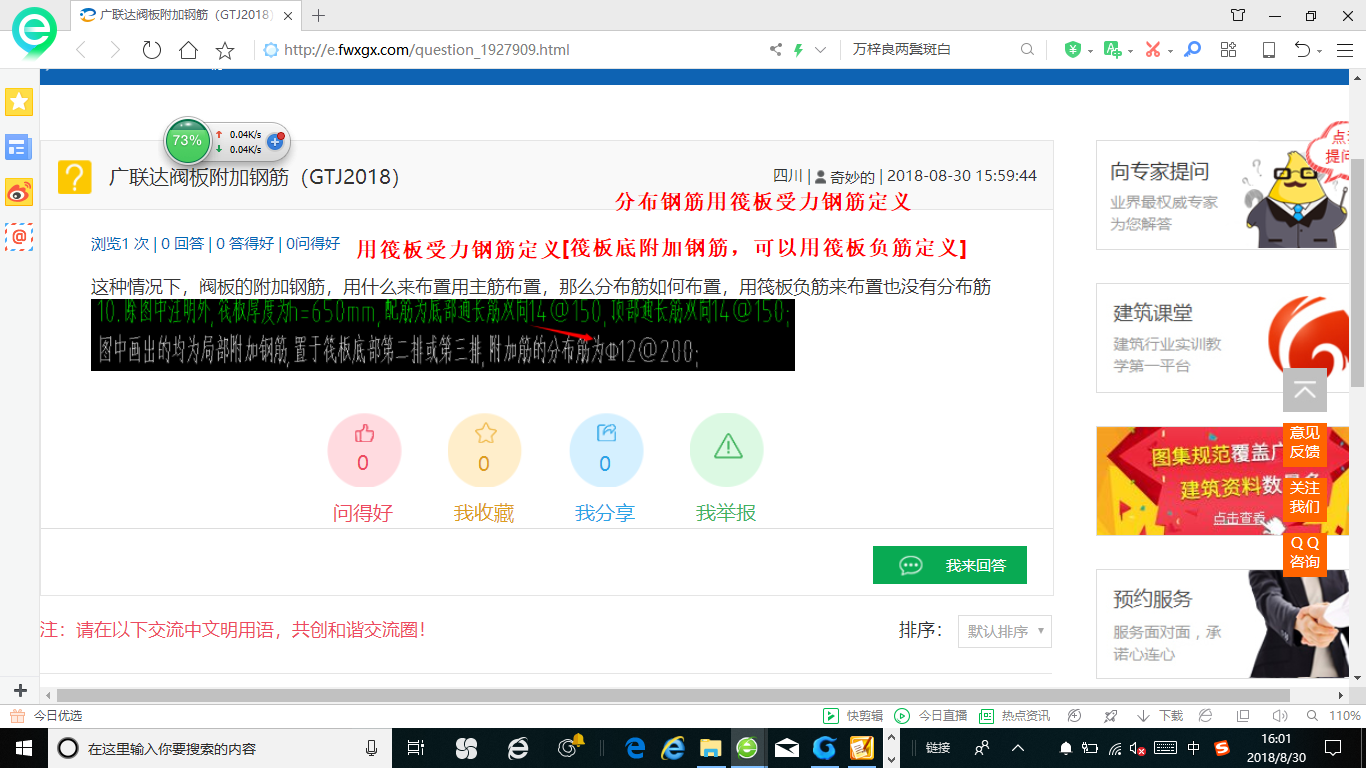Open the green shield payment protection icon
Viewport: 1366px width, 768px height.
(x=1073, y=50)
